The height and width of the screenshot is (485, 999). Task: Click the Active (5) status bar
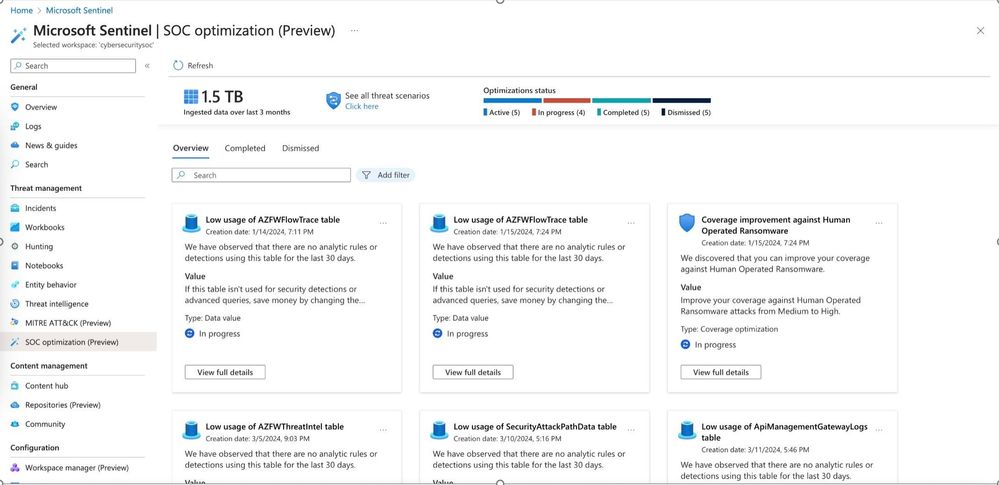click(x=512, y=101)
